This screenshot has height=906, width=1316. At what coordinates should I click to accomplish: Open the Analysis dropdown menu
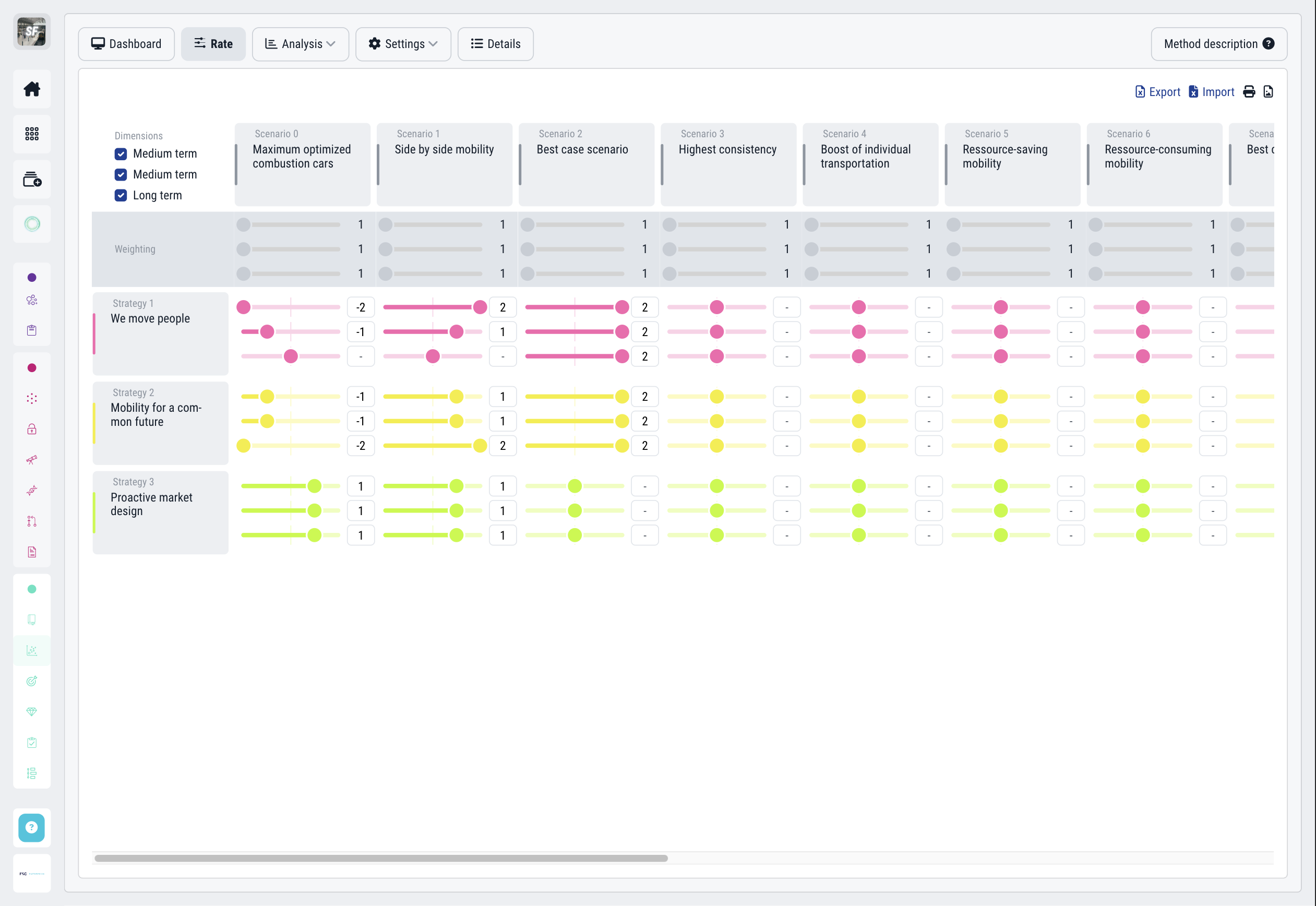click(x=300, y=44)
